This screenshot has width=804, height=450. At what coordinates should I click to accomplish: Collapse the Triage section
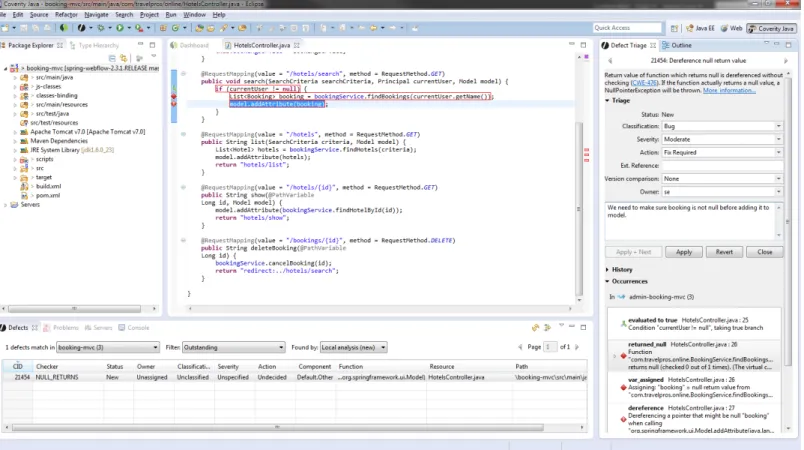click(x=608, y=100)
